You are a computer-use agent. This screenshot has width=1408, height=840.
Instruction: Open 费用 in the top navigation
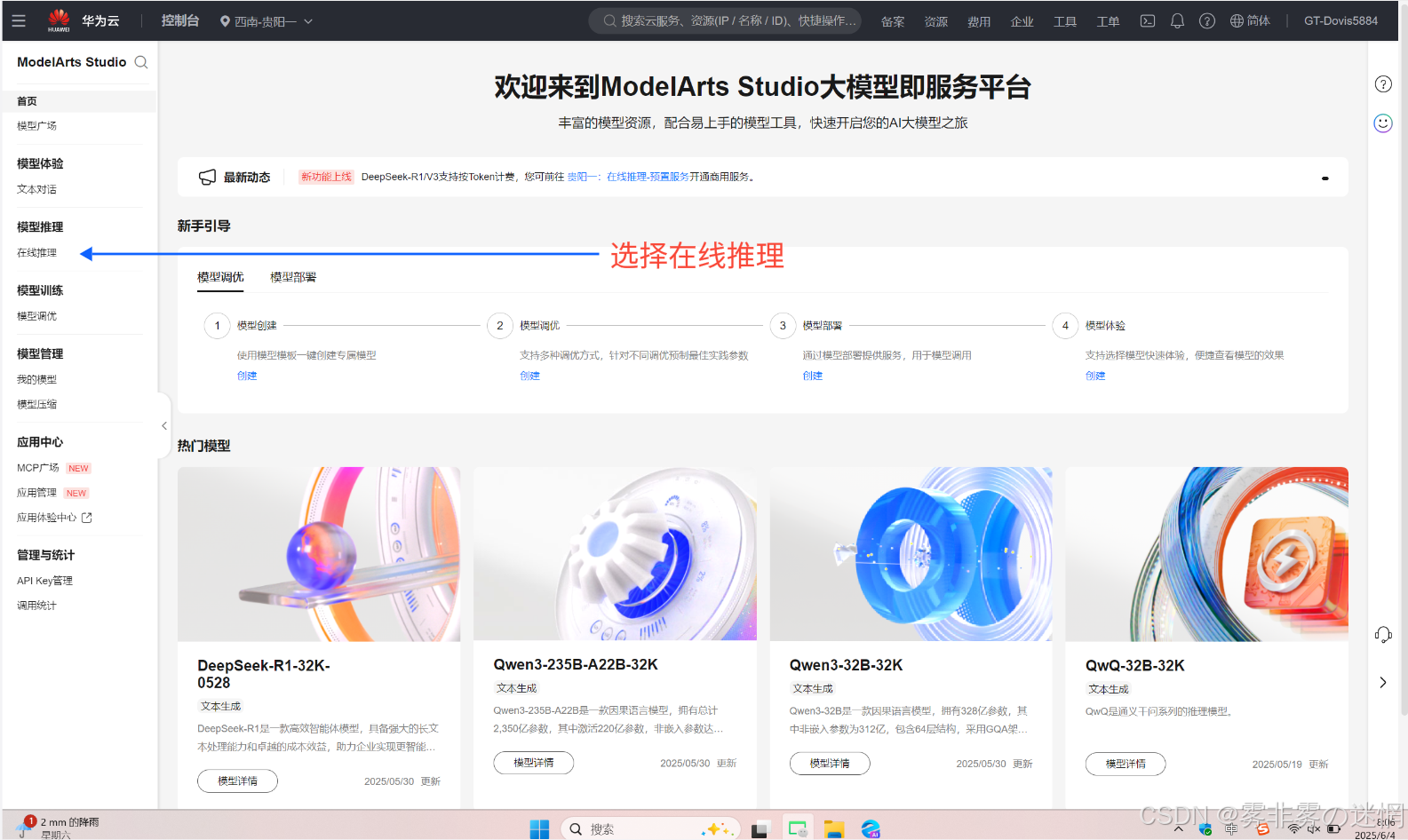tap(979, 21)
